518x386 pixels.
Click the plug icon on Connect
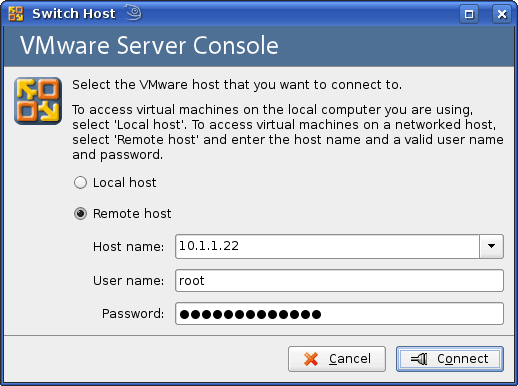[x=419, y=359]
